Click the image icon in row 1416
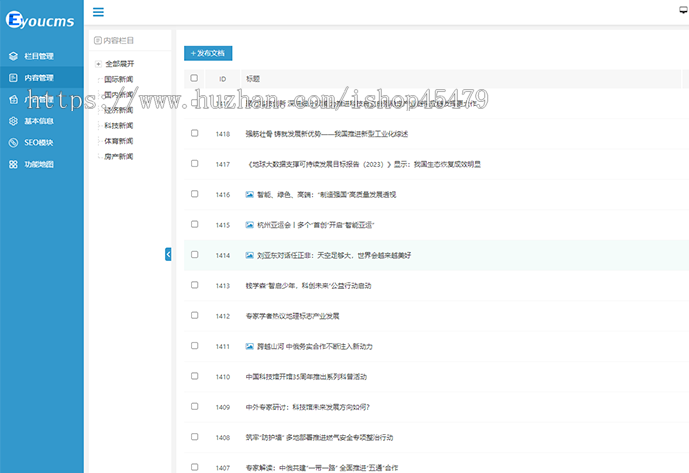The width and height of the screenshot is (689, 473). 250,194
